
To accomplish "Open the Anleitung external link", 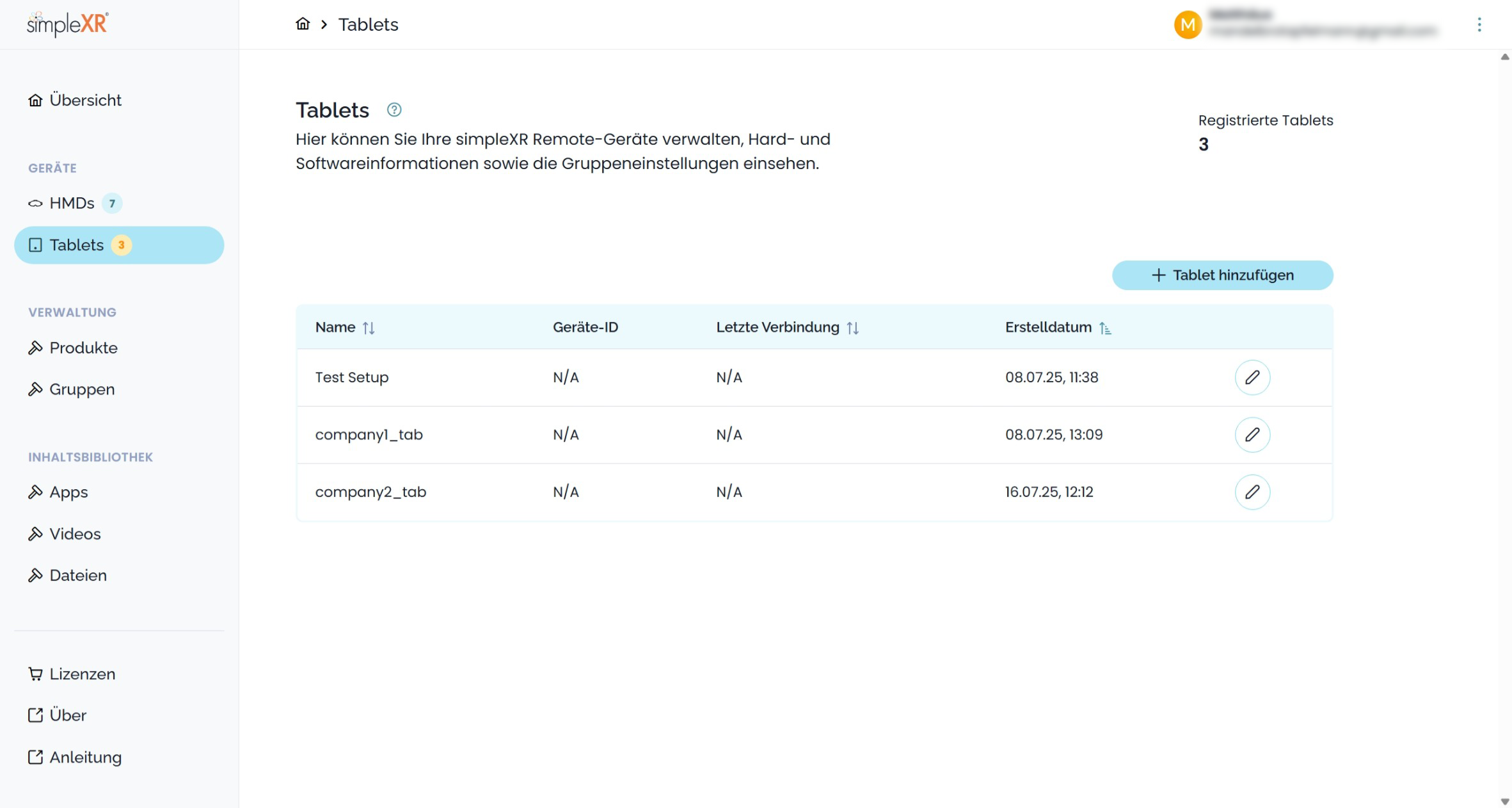I will 84,757.
